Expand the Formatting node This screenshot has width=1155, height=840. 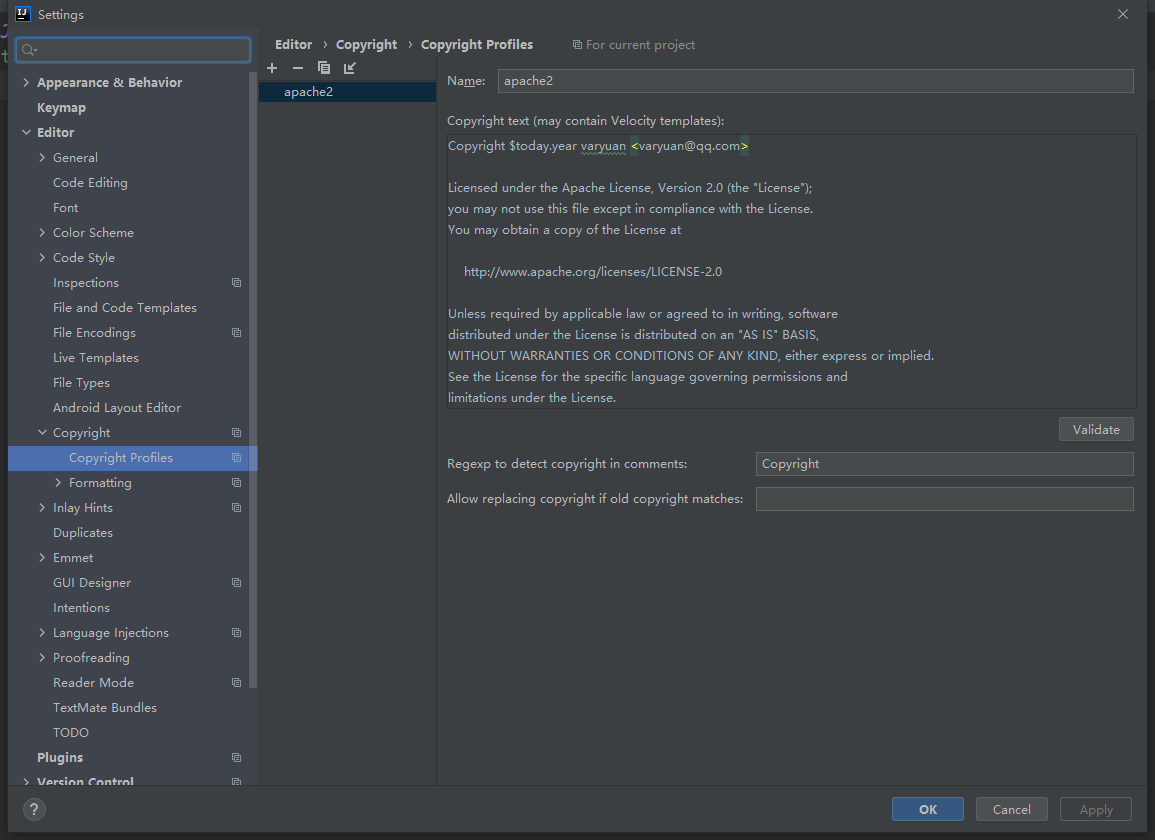[58, 483]
